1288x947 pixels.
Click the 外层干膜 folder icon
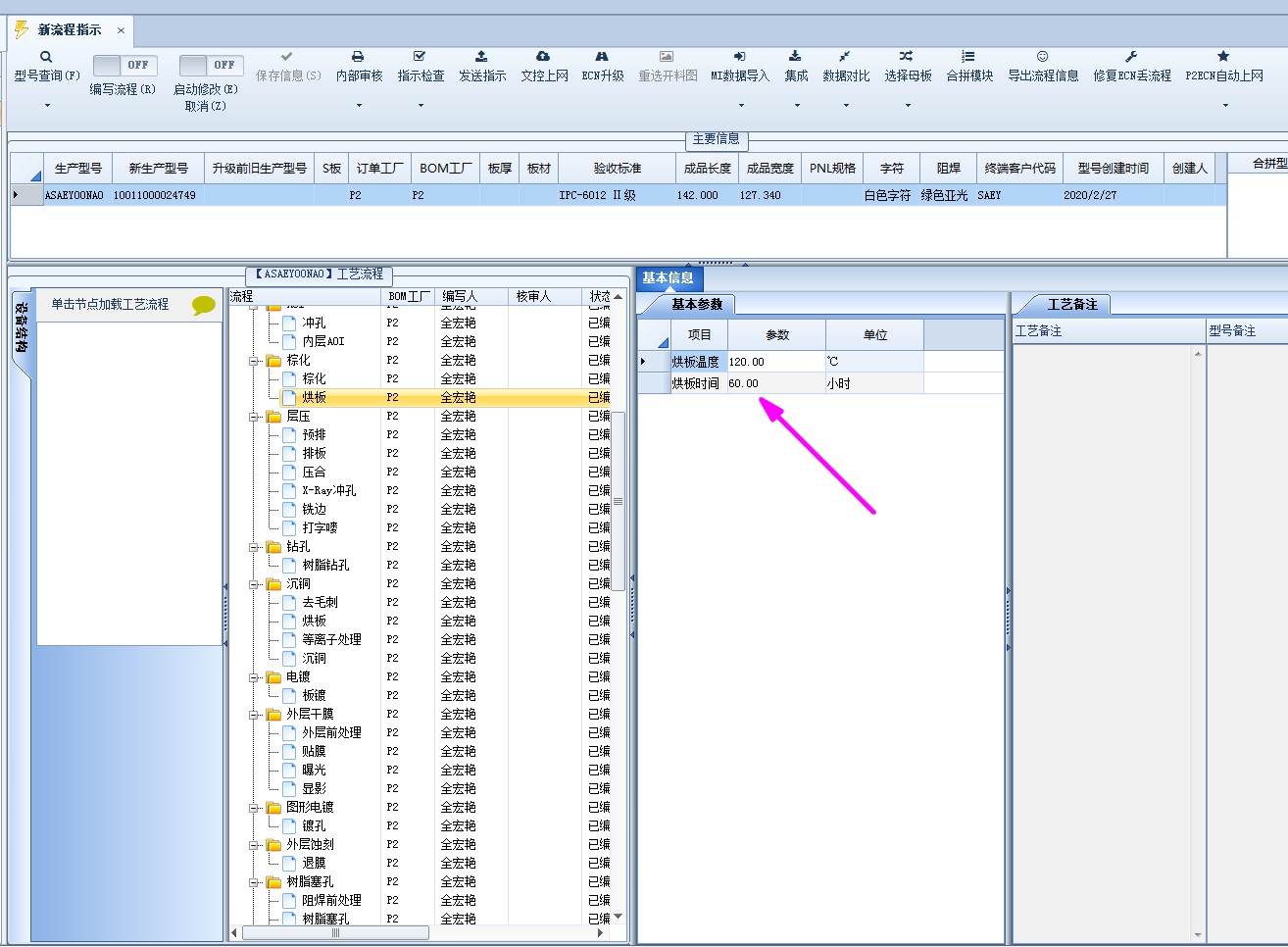[x=274, y=715]
